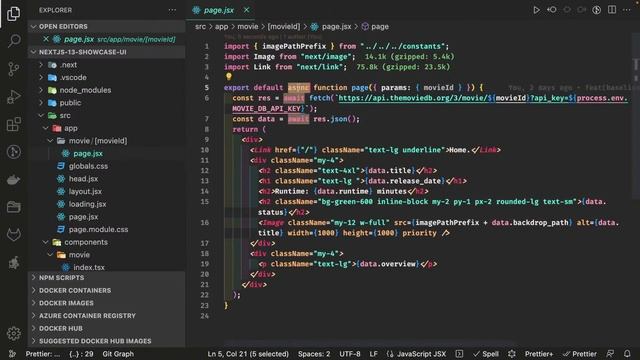Go to line via Ln 5, Col 21
The width and height of the screenshot is (640, 360).
pyautogui.click(x=248, y=354)
